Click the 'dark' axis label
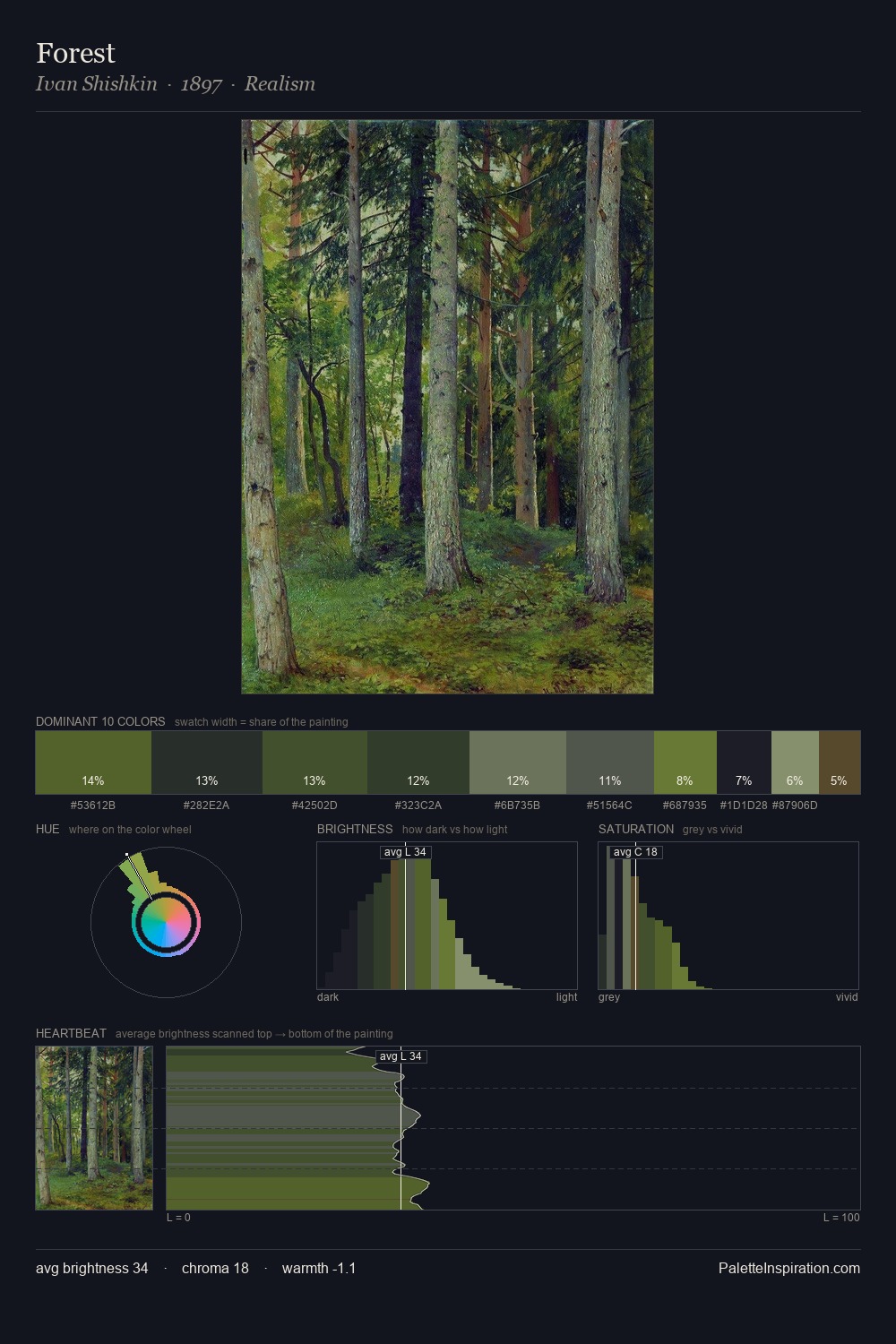Viewport: 896px width, 1344px height. (328, 997)
